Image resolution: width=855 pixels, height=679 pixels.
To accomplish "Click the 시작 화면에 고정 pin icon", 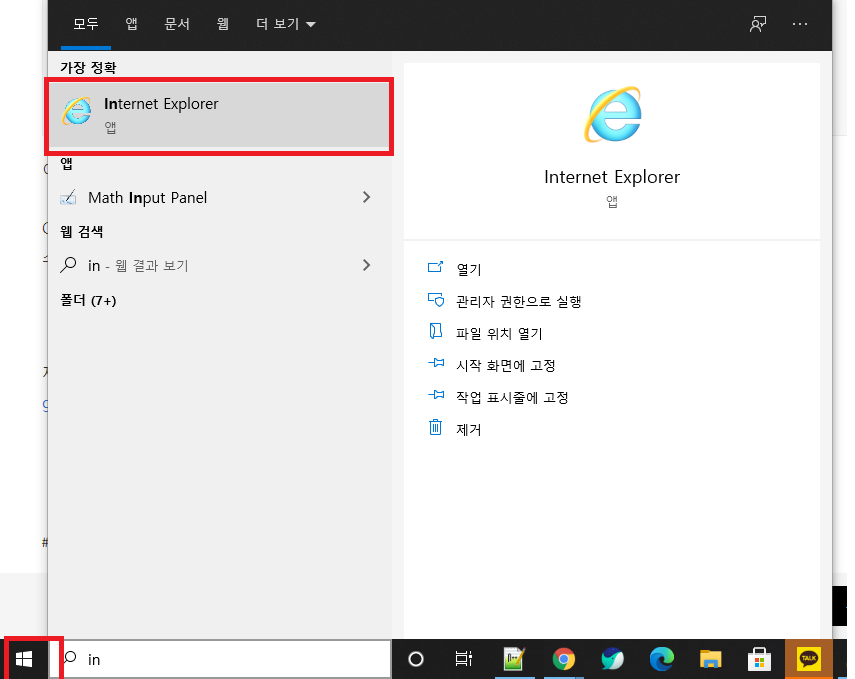I will (x=436, y=363).
